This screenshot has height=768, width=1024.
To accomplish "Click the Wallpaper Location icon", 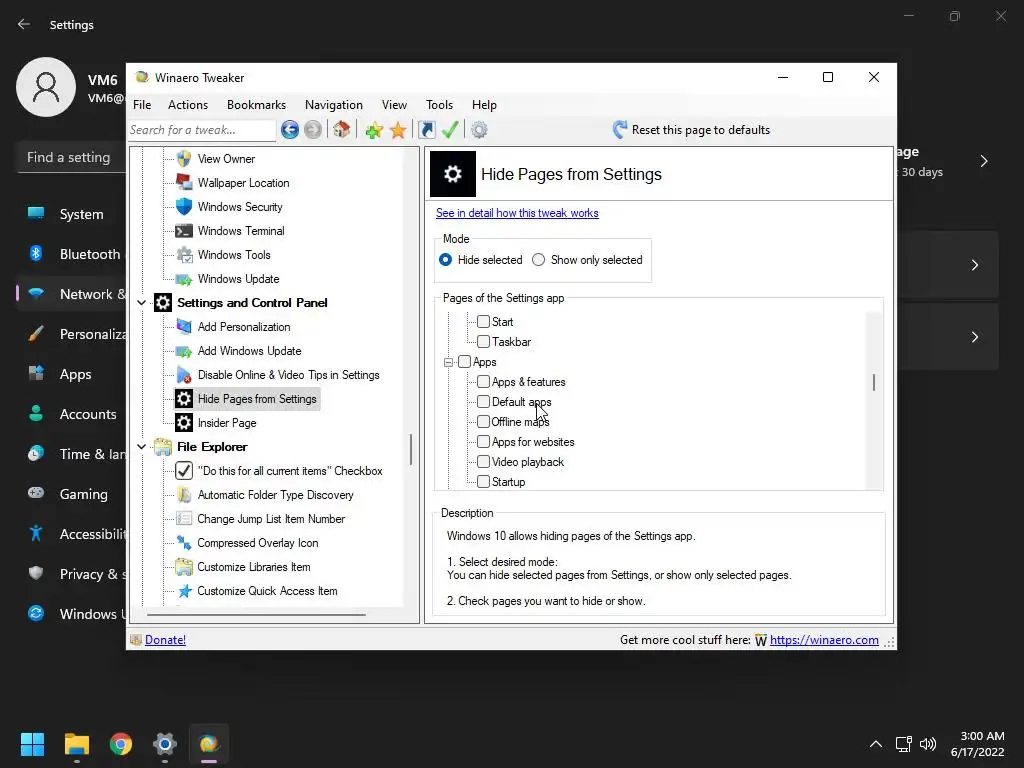I will (x=184, y=182).
